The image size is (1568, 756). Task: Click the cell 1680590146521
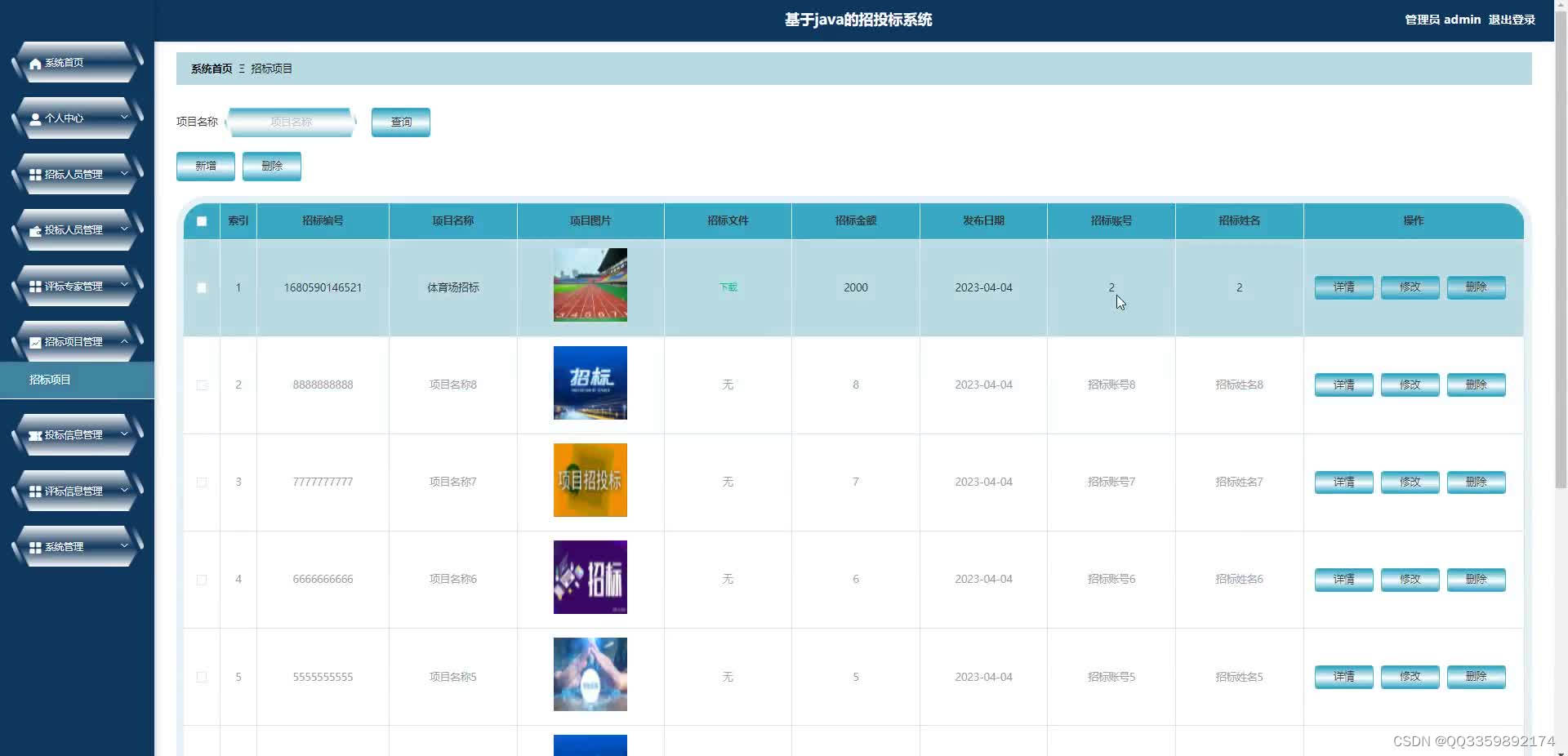click(323, 287)
